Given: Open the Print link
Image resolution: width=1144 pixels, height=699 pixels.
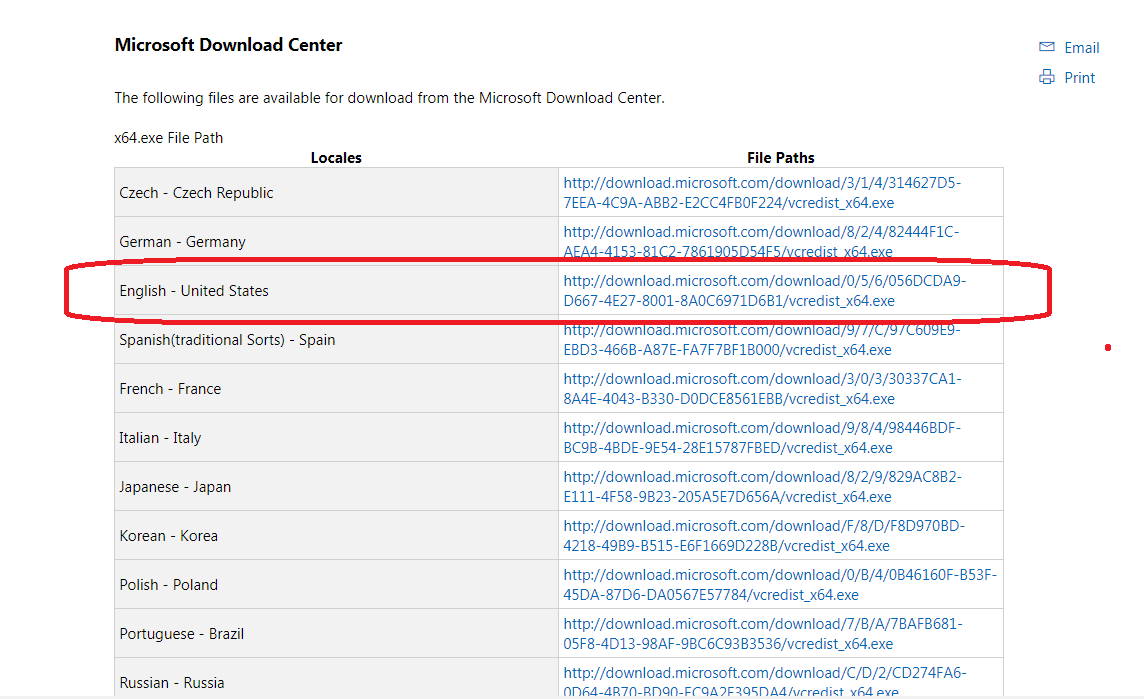Looking at the screenshot, I should coord(1079,77).
